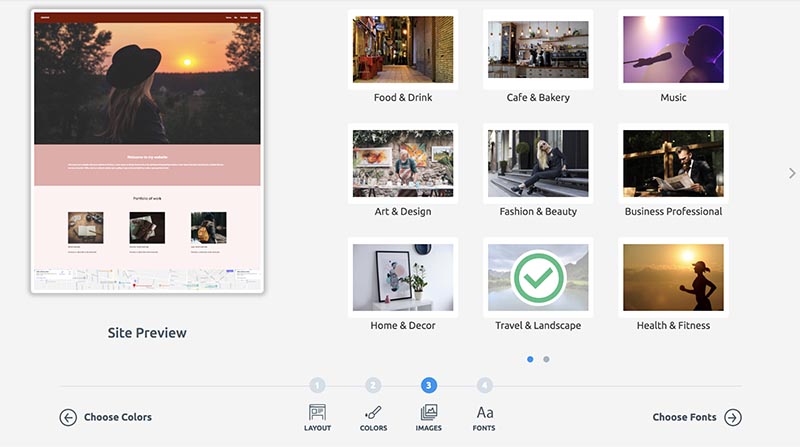Viewport: 800px width, 447px height.
Task: Click the right arrow circle beside Choose Fonts
Action: click(x=733, y=417)
